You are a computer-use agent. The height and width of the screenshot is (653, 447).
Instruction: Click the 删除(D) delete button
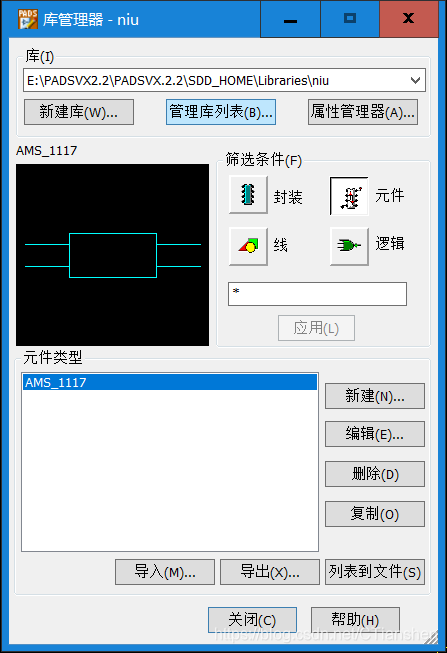coord(375,474)
